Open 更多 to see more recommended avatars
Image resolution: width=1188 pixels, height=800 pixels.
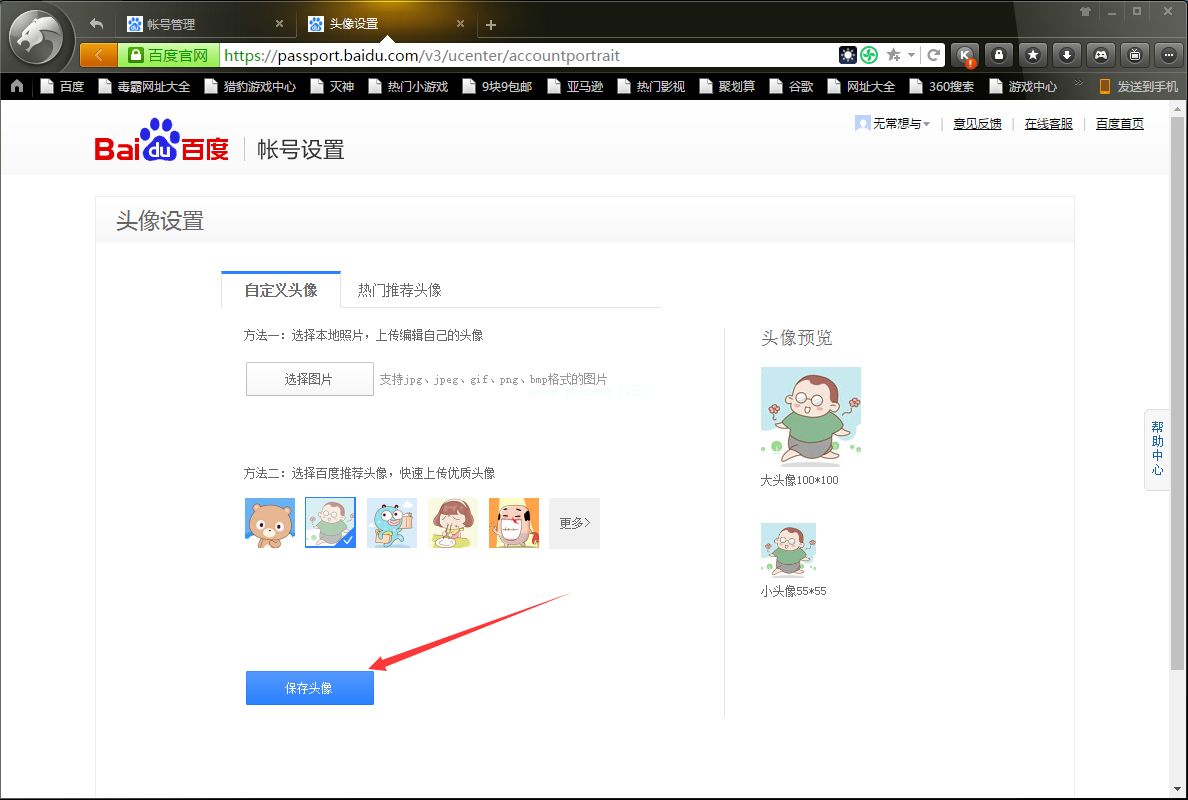pos(574,522)
